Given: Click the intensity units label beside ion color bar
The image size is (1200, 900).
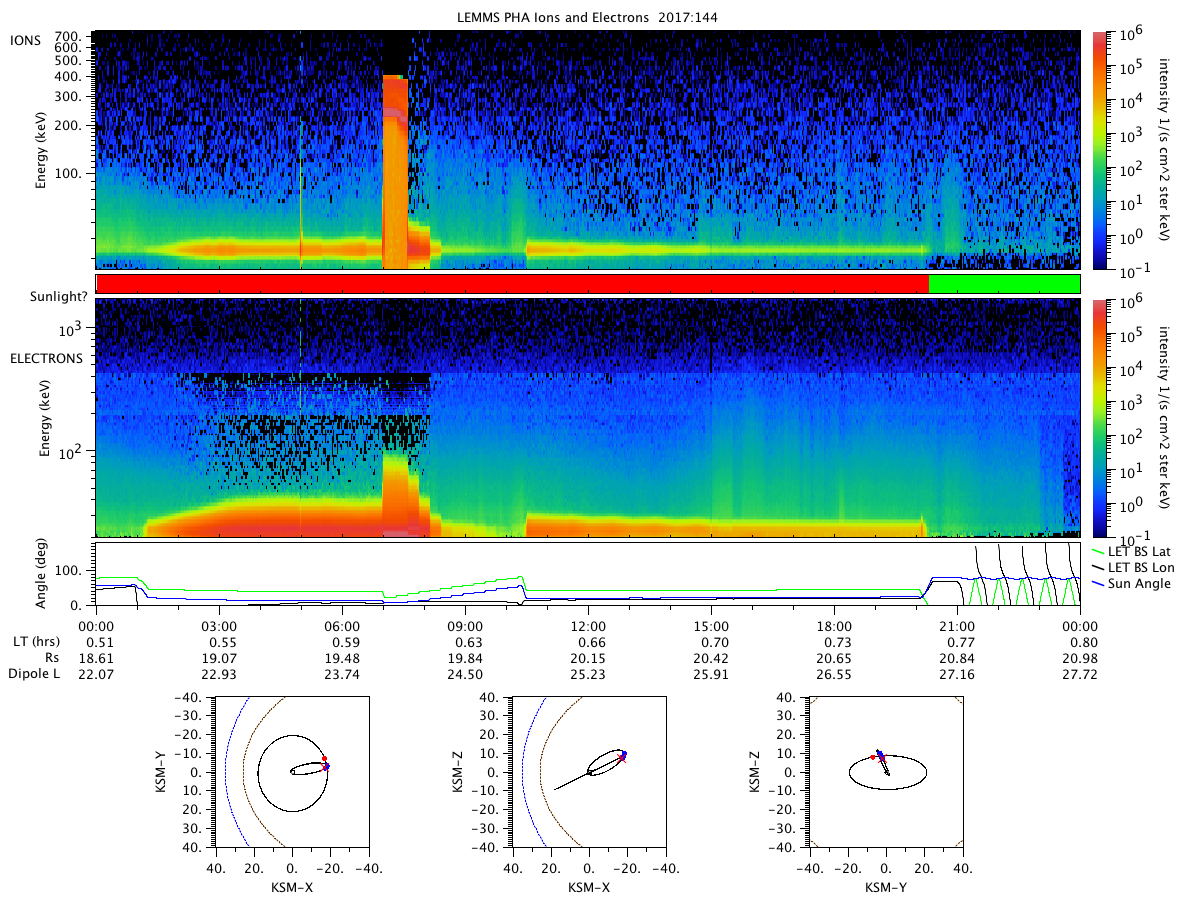Looking at the screenshot, I should click(1165, 150).
